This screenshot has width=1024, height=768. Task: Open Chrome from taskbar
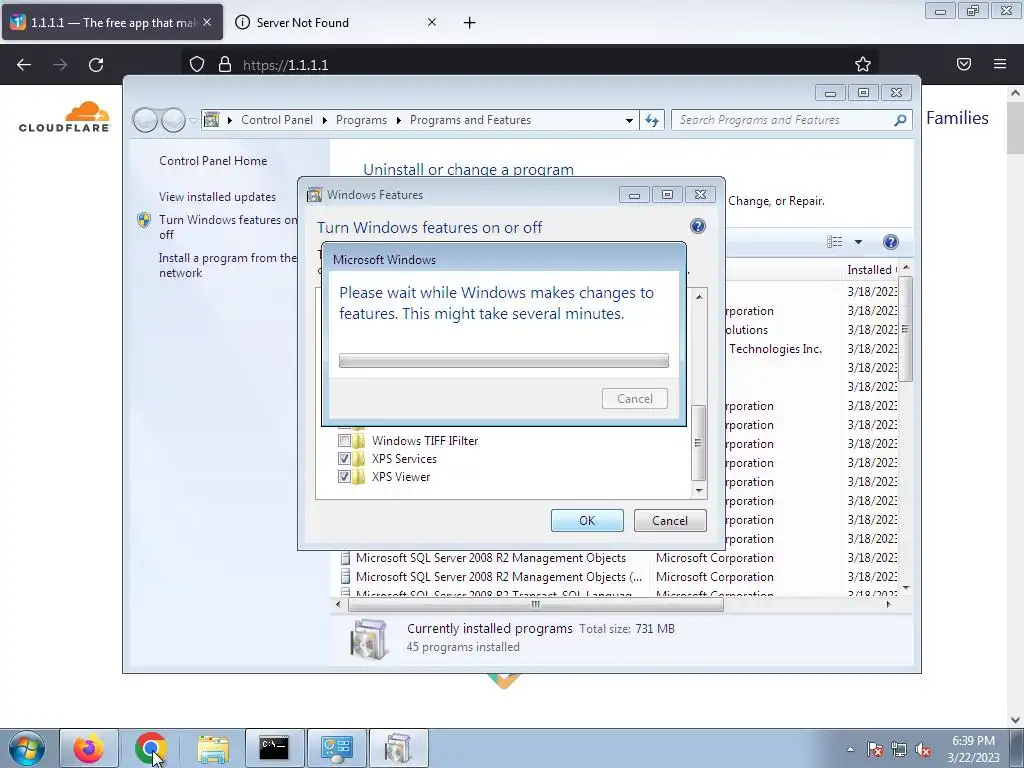tap(150, 748)
